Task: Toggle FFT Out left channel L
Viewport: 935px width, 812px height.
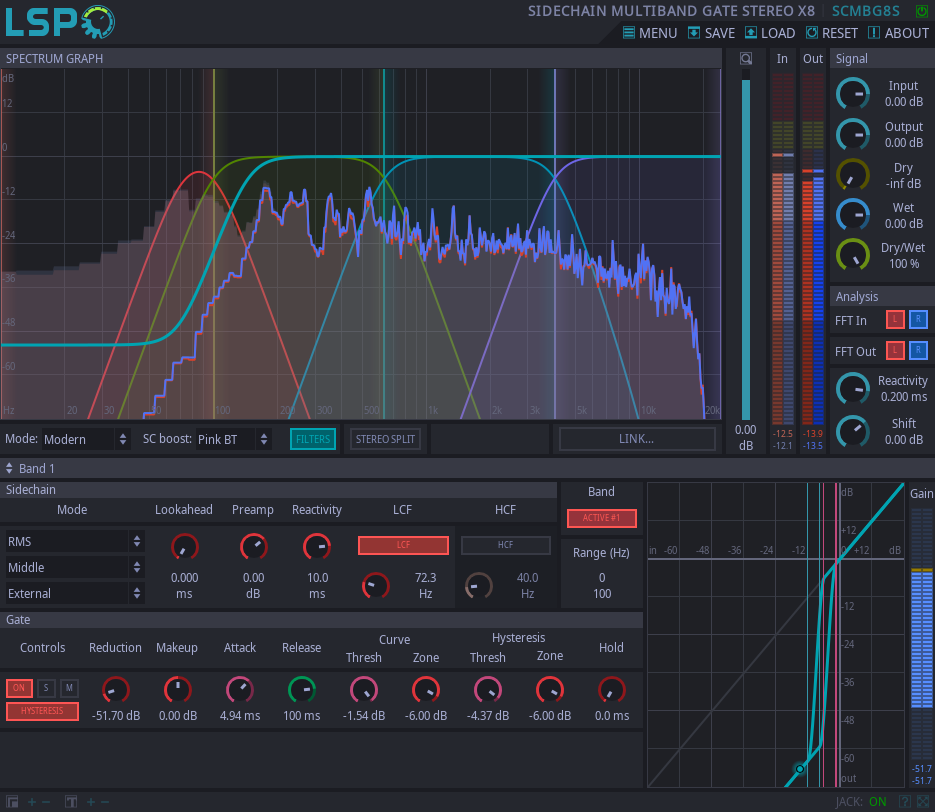Action: [x=895, y=351]
